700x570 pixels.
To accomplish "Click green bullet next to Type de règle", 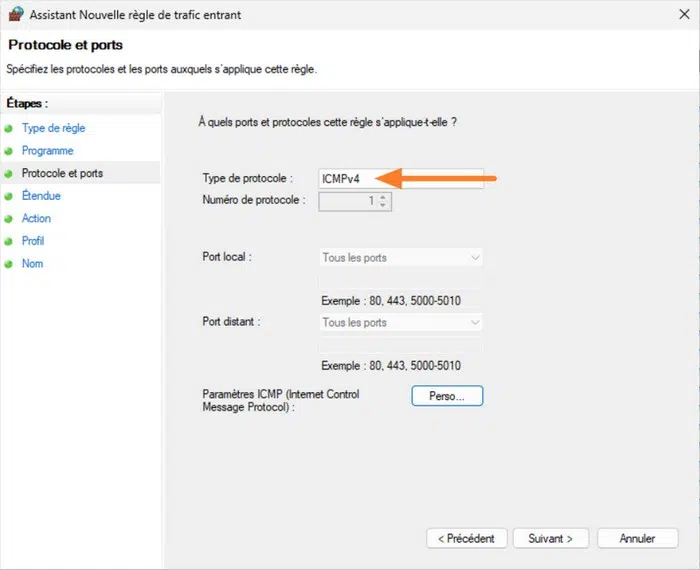I will click(10, 129).
